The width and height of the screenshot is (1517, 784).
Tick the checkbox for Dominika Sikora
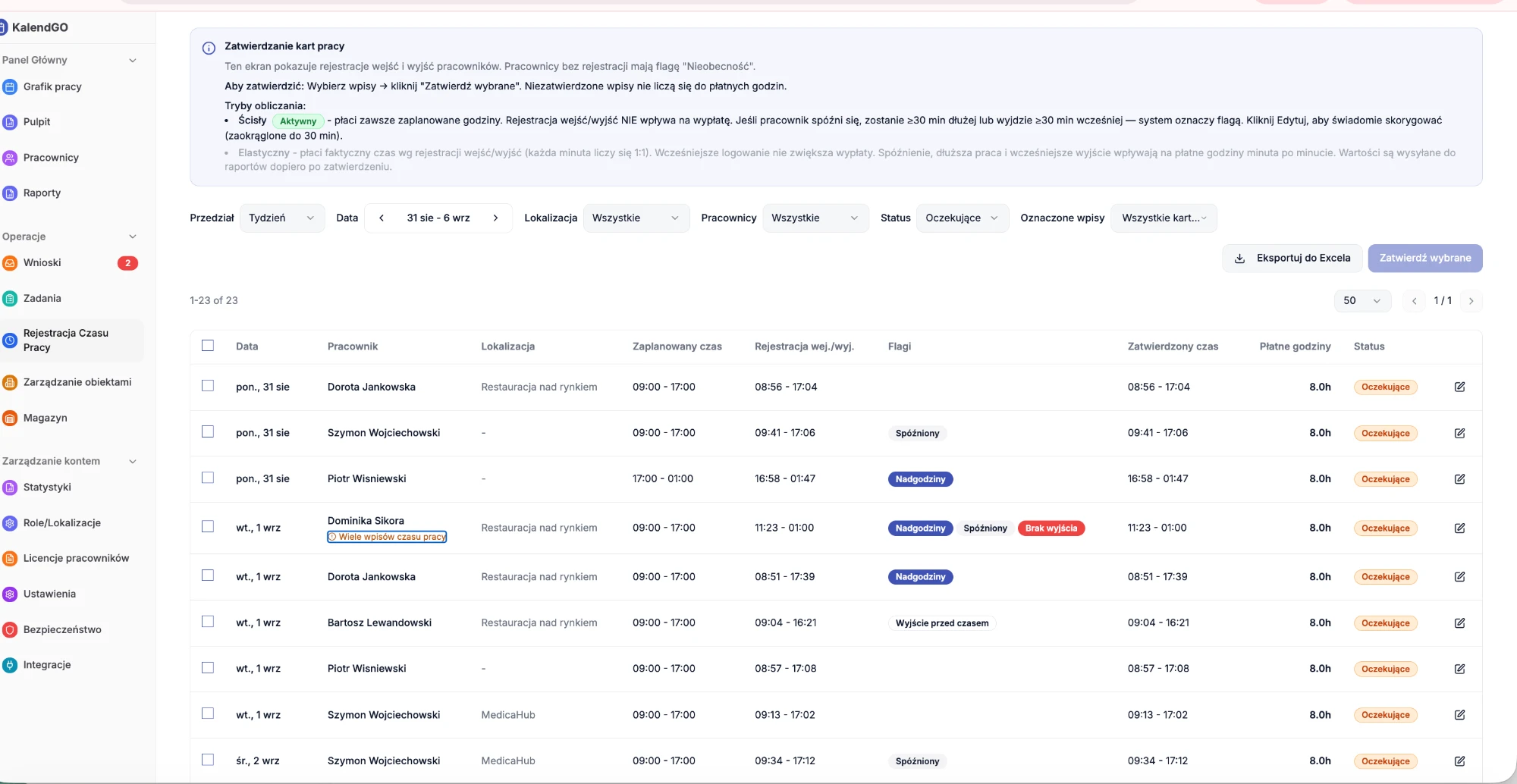pos(208,526)
